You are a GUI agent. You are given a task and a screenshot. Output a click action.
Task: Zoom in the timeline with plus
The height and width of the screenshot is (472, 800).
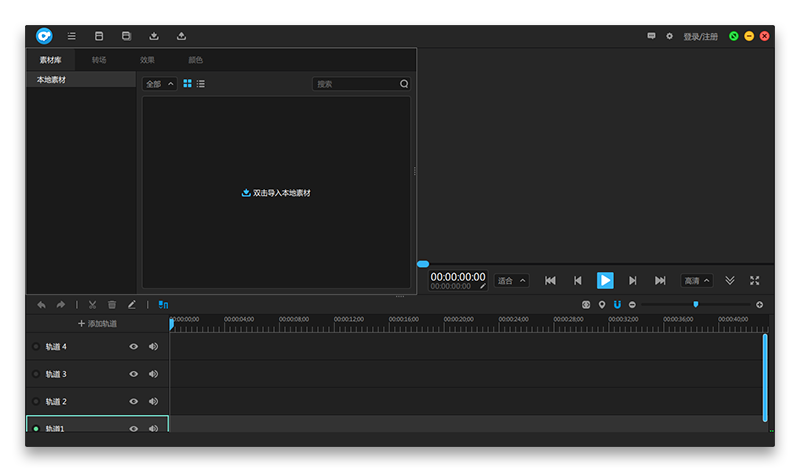(x=760, y=305)
